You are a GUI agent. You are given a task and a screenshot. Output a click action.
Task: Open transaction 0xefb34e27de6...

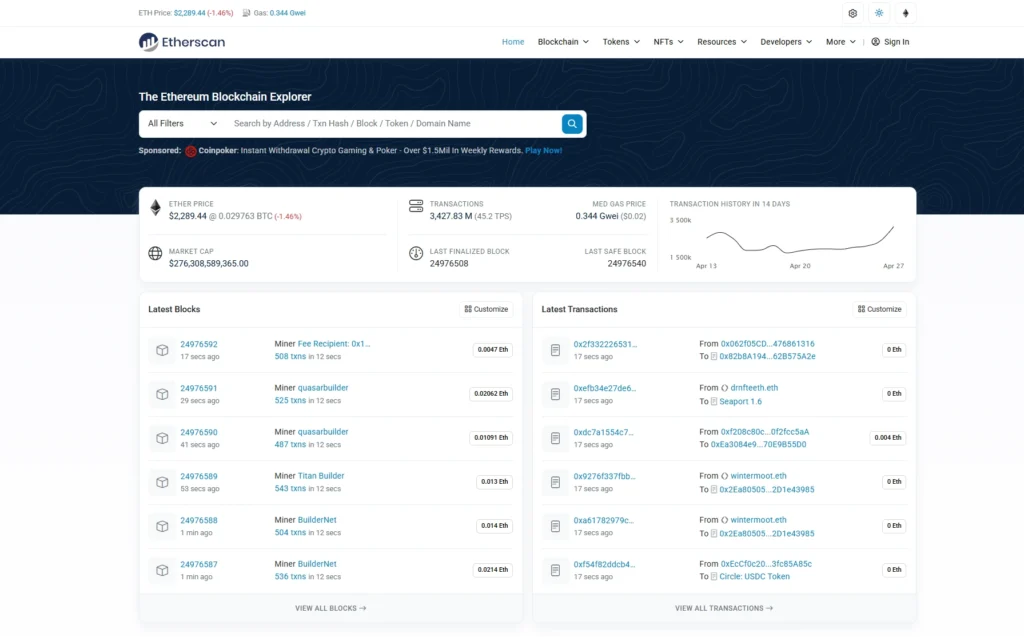(605, 388)
